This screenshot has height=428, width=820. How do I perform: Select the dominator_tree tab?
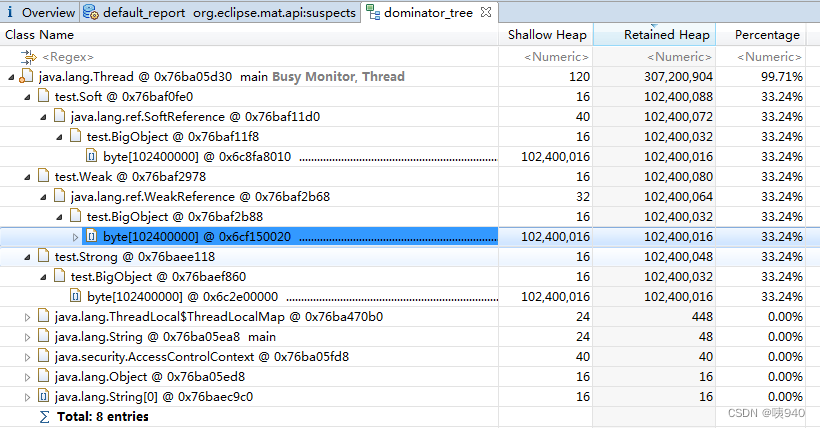click(429, 12)
